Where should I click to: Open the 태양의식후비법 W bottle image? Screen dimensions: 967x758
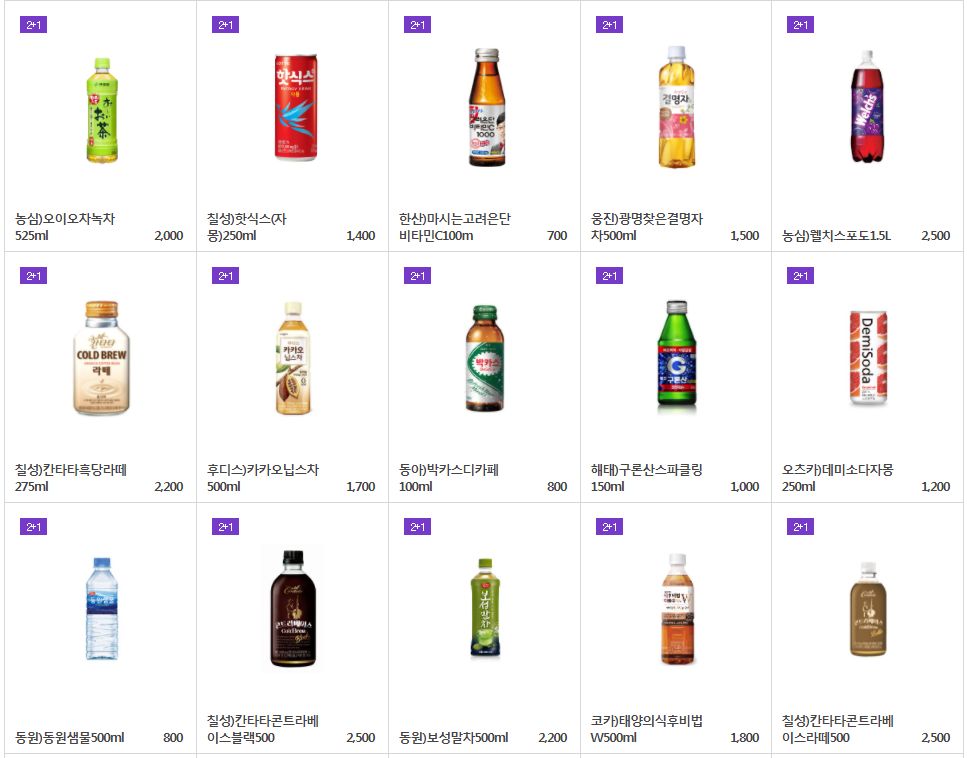click(678, 609)
